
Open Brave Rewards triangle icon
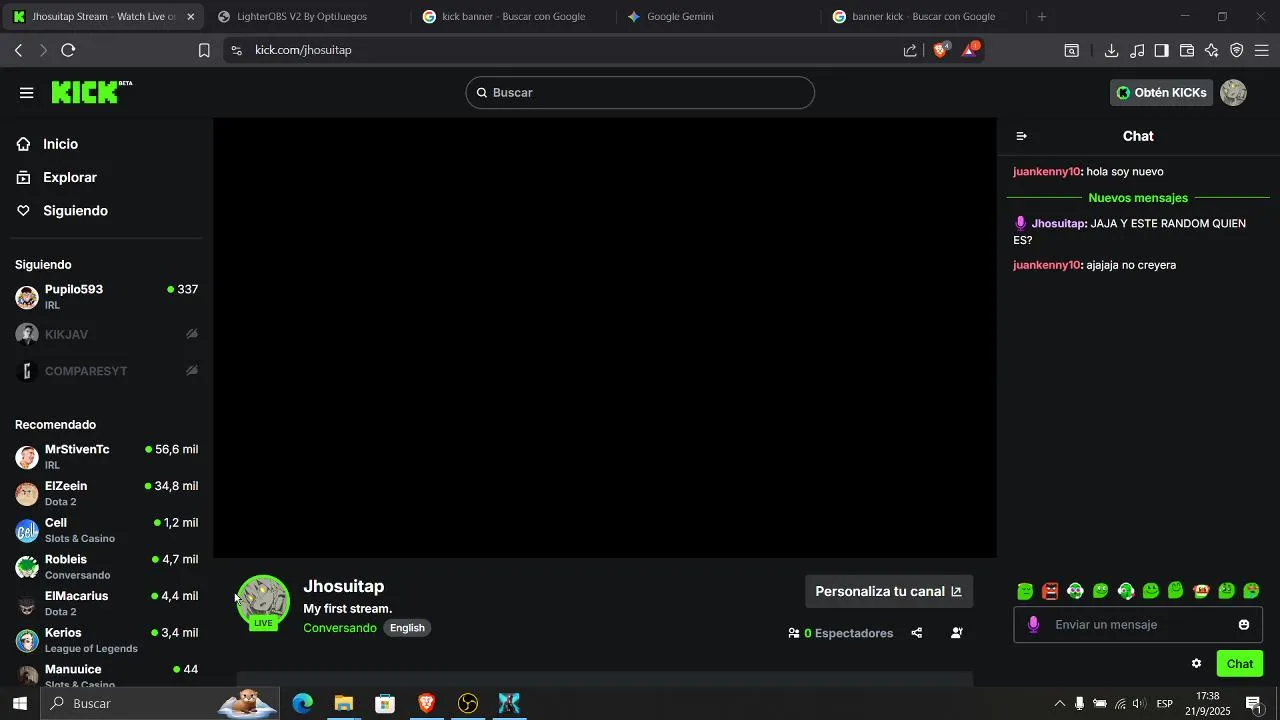coord(970,50)
